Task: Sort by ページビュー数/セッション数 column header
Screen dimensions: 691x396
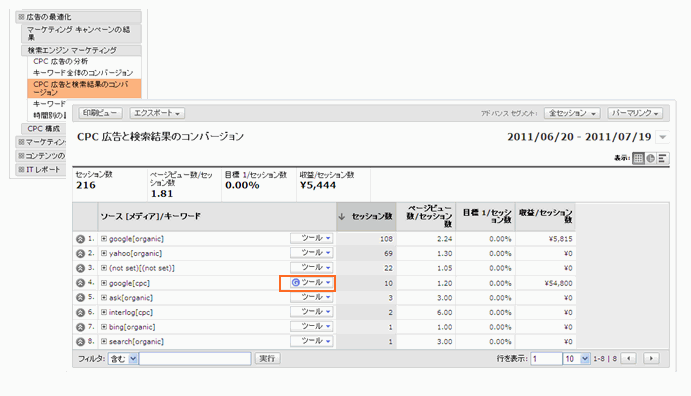Action: (x=426, y=216)
